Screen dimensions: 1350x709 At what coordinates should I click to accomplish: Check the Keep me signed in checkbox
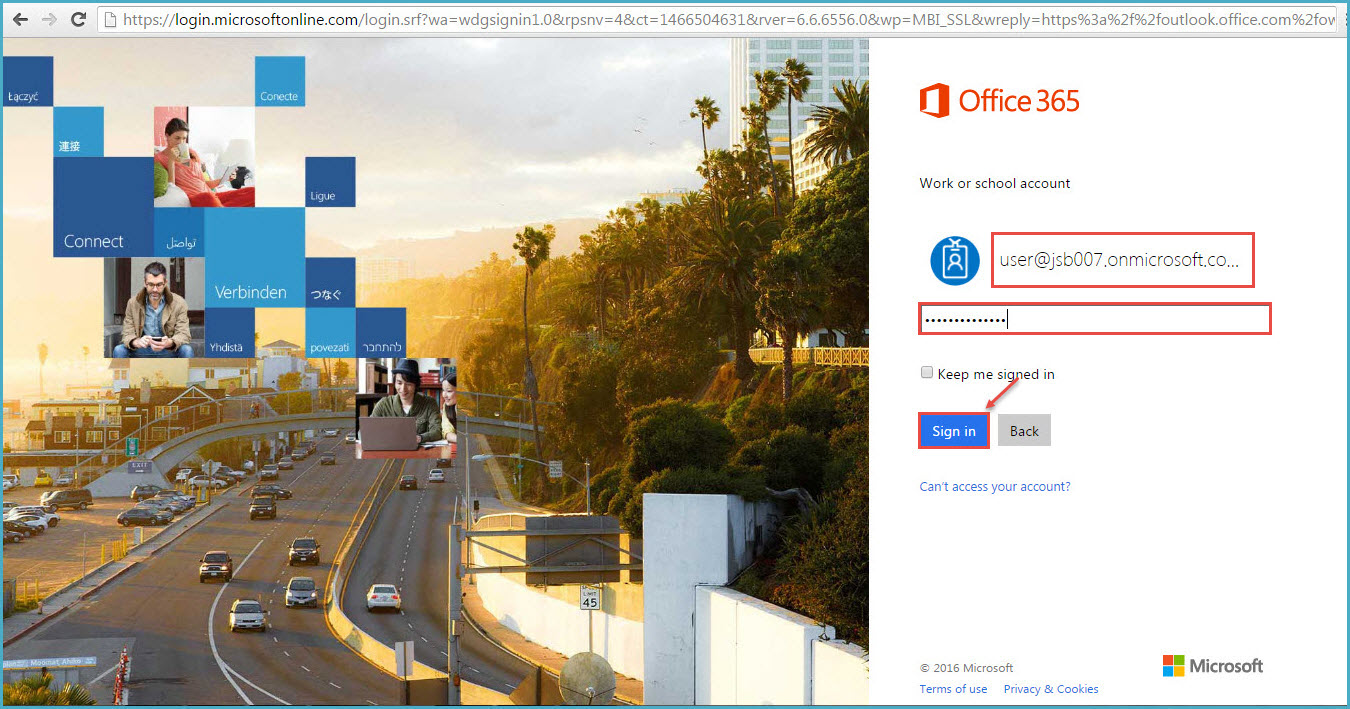point(926,373)
